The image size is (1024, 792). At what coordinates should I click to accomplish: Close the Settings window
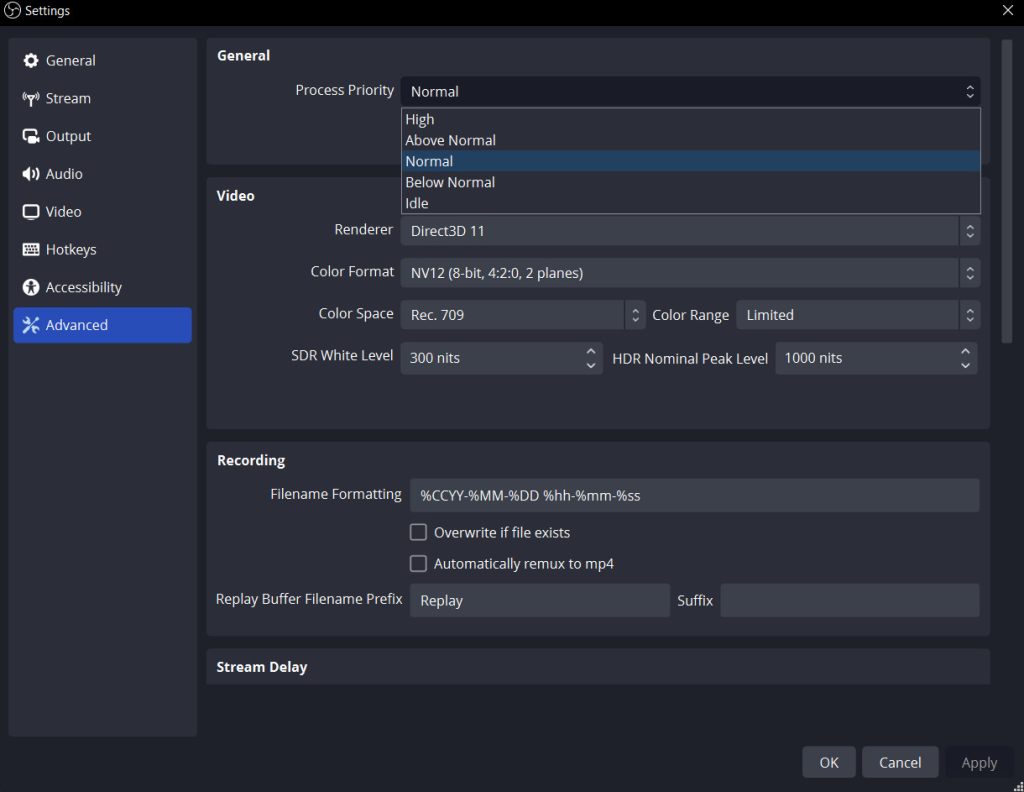[1008, 10]
